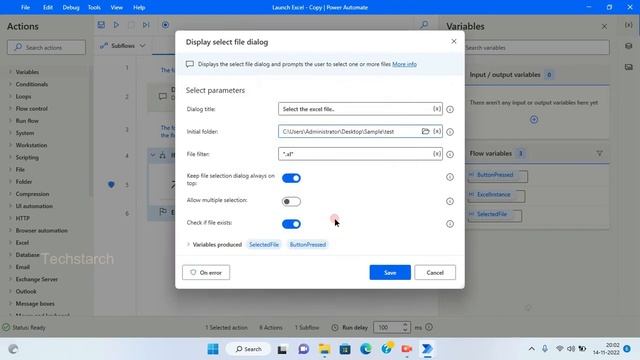Click the Windows Start button
Image resolution: width=640 pixels, height=360 pixels.
[213, 349]
